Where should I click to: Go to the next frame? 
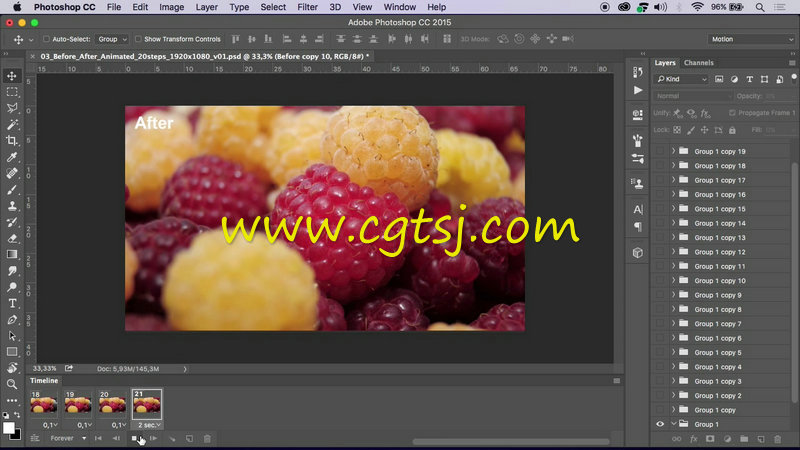[x=153, y=438]
